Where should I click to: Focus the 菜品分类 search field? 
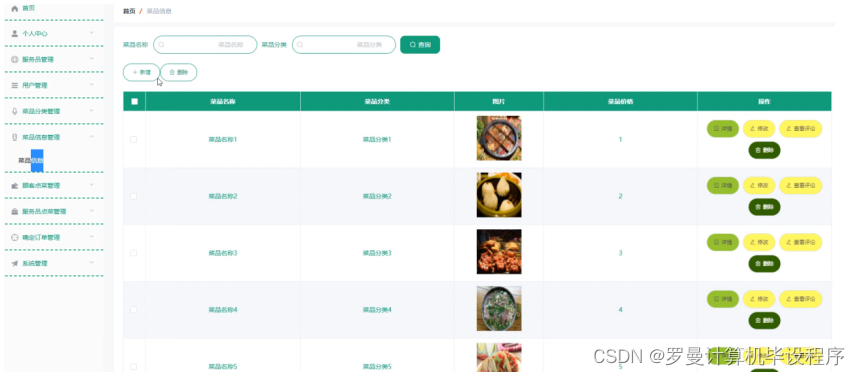(344, 44)
